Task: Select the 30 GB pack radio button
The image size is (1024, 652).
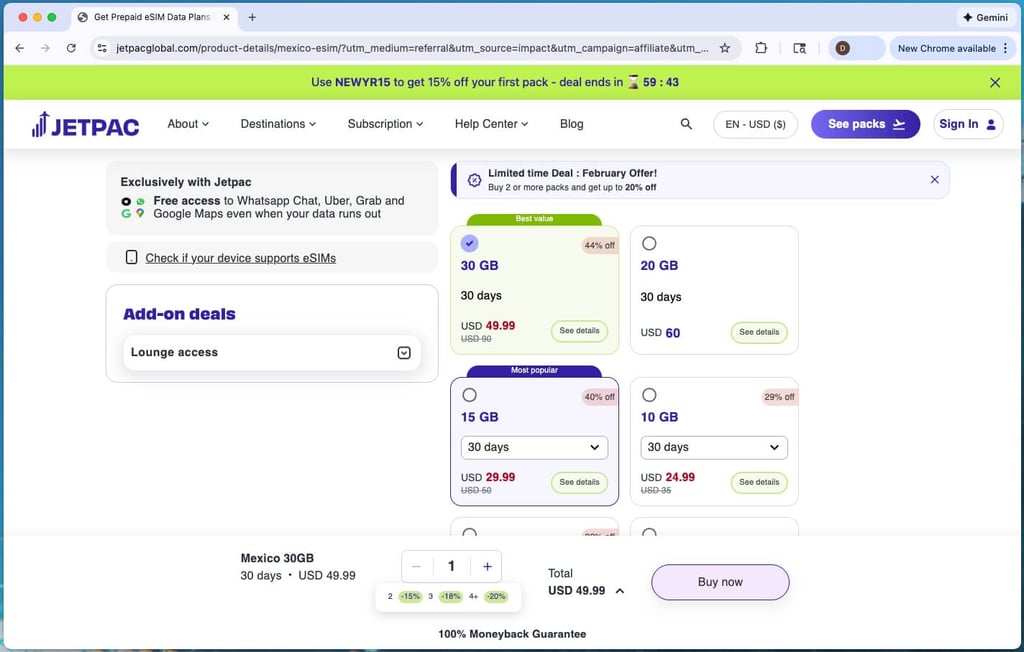Action: click(x=470, y=243)
